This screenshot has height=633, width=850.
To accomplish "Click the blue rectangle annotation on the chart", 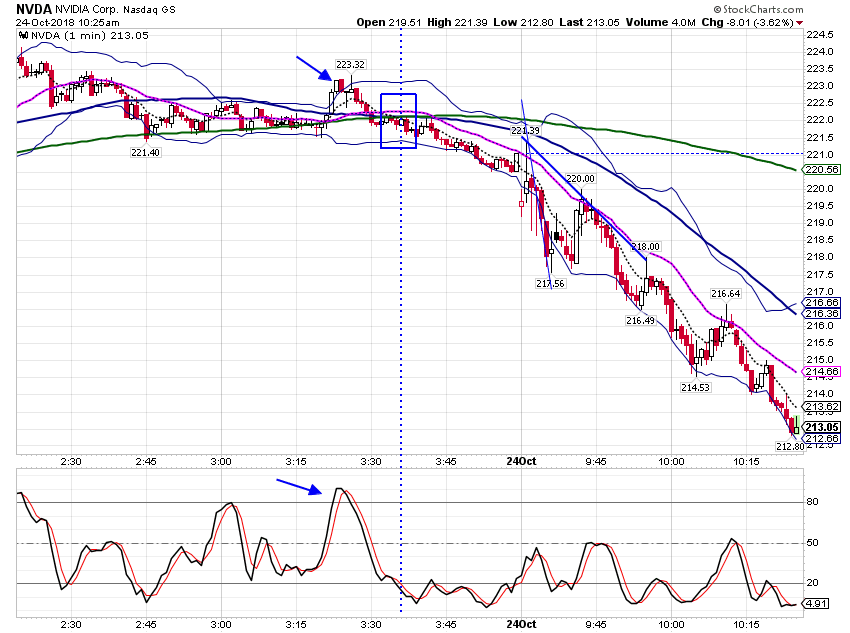I will [398, 121].
